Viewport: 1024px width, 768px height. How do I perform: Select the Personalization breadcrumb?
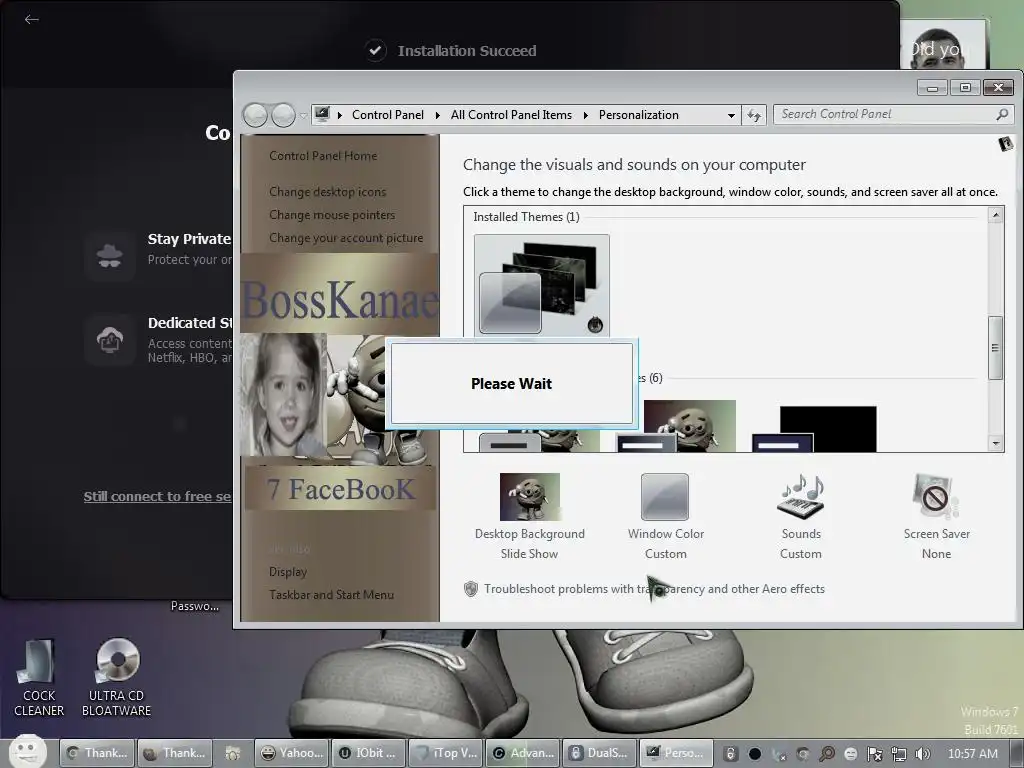pyautogui.click(x=639, y=115)
